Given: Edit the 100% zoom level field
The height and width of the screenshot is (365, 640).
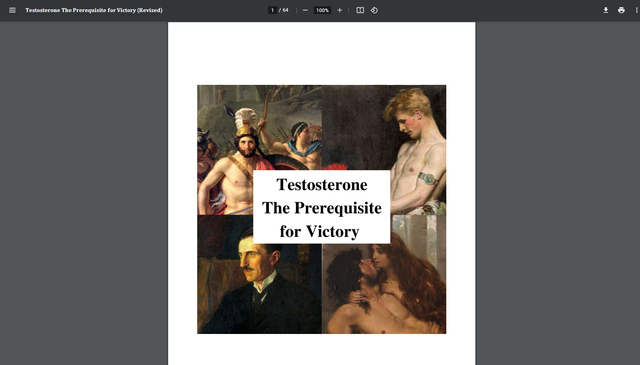Looking at the screenshot, I should (322, 10).
